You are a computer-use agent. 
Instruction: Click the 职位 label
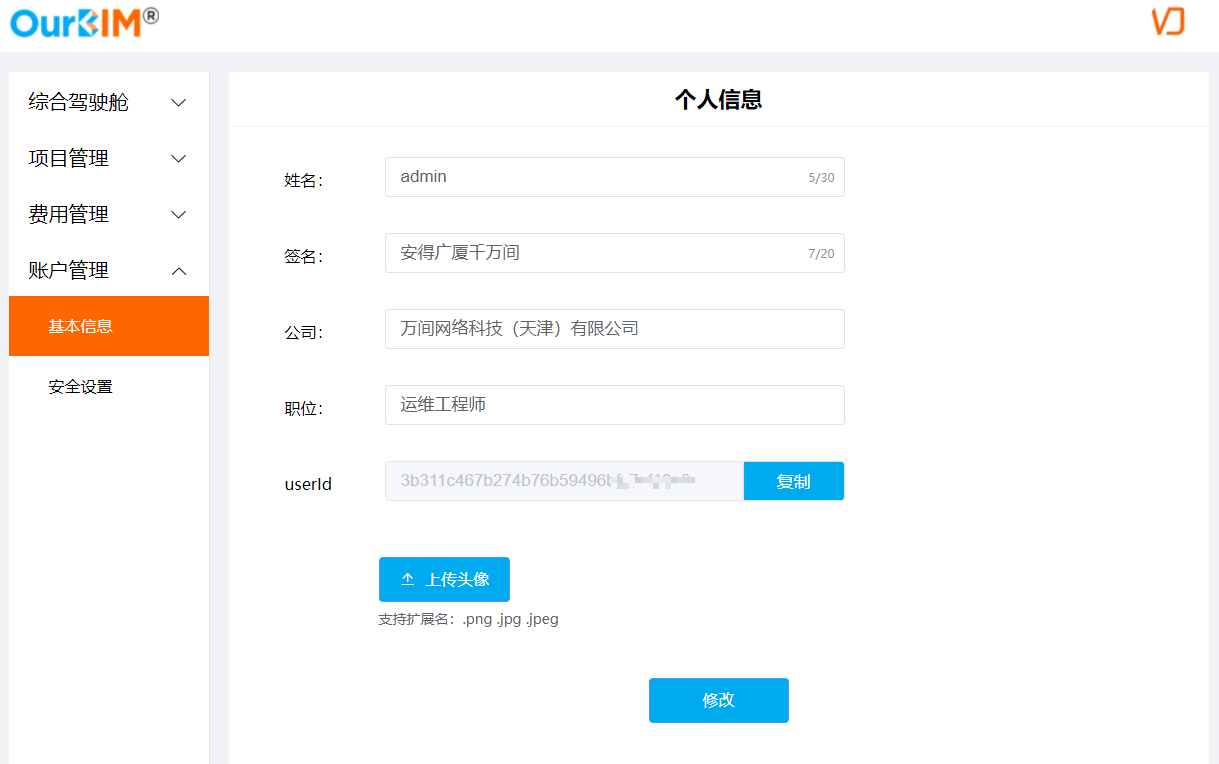[304, 408]
